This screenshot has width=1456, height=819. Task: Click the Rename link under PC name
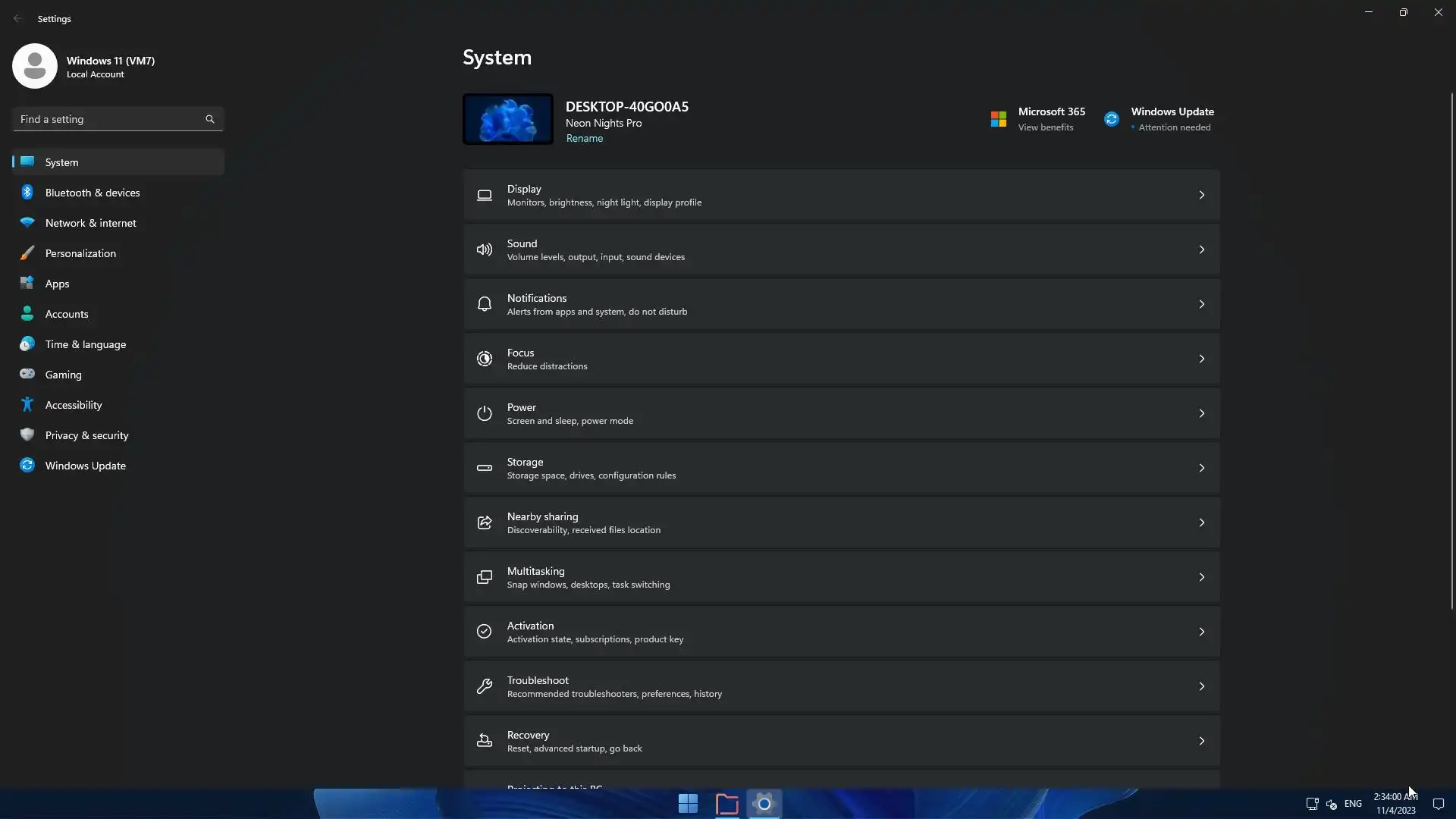point(584,138)
